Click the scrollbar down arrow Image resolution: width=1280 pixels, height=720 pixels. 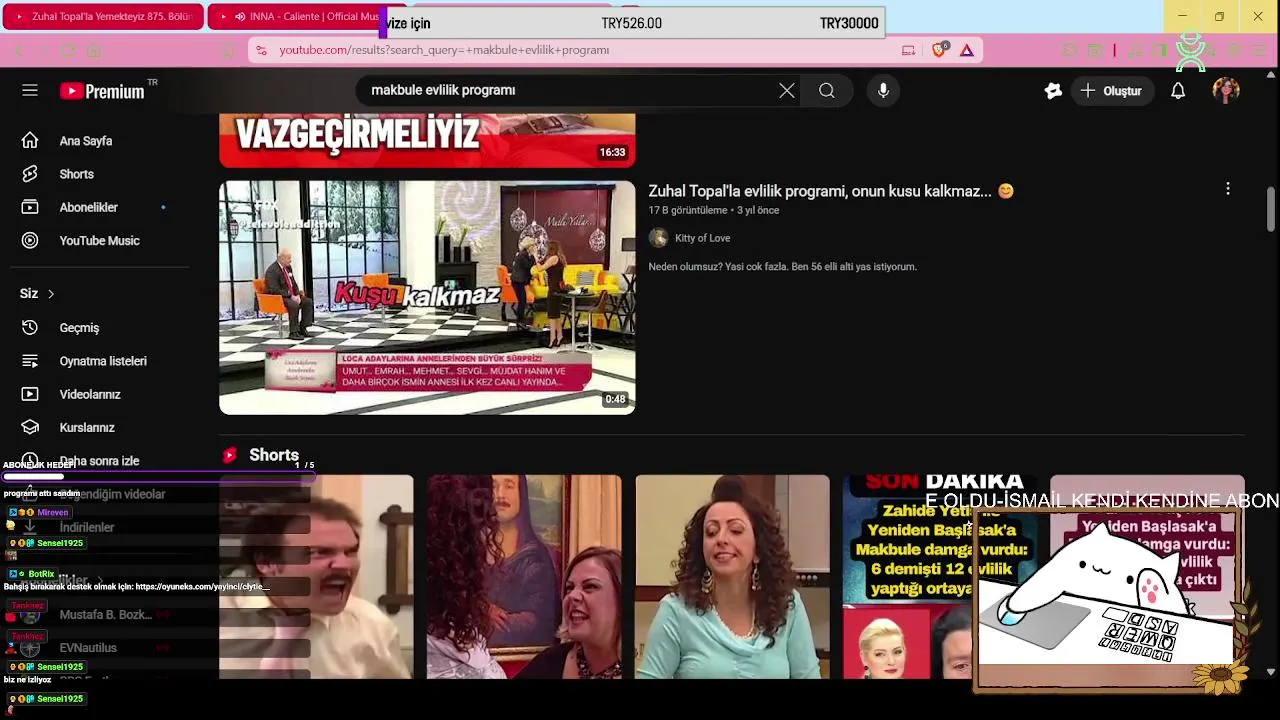tap(1271, 672)
